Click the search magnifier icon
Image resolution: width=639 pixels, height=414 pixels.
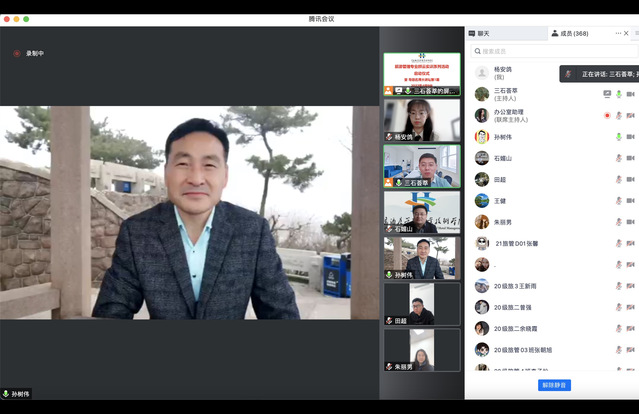[478, 51]
